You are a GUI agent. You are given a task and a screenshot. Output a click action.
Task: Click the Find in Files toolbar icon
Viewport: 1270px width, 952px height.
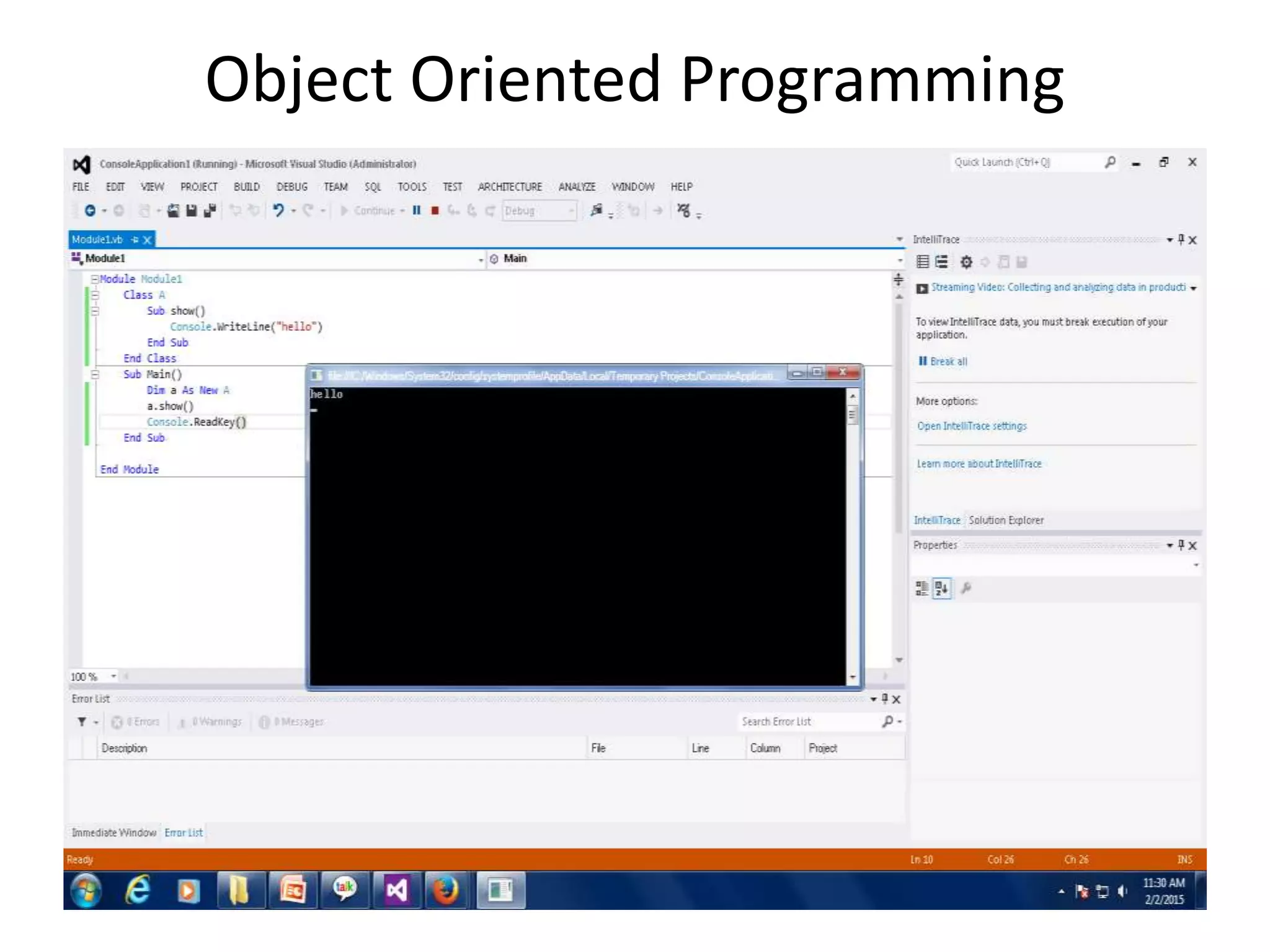[x=596, y=211]
